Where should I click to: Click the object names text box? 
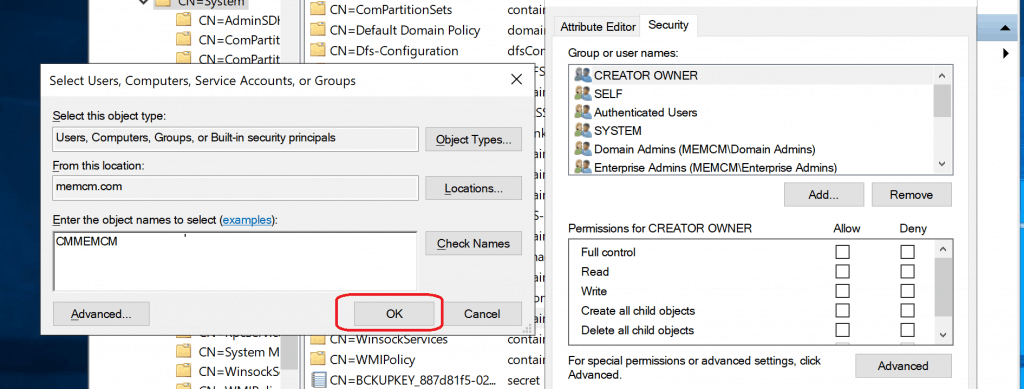pos(235,261)
